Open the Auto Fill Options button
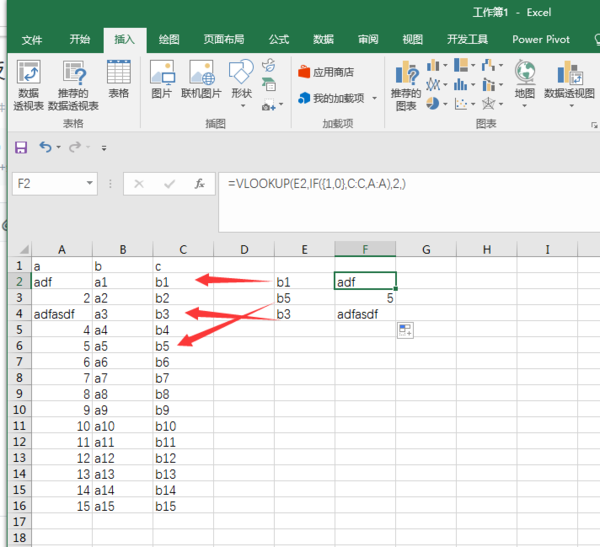This screenshot has height=547, width=600. pyautogui.click(x=405, y=330)
